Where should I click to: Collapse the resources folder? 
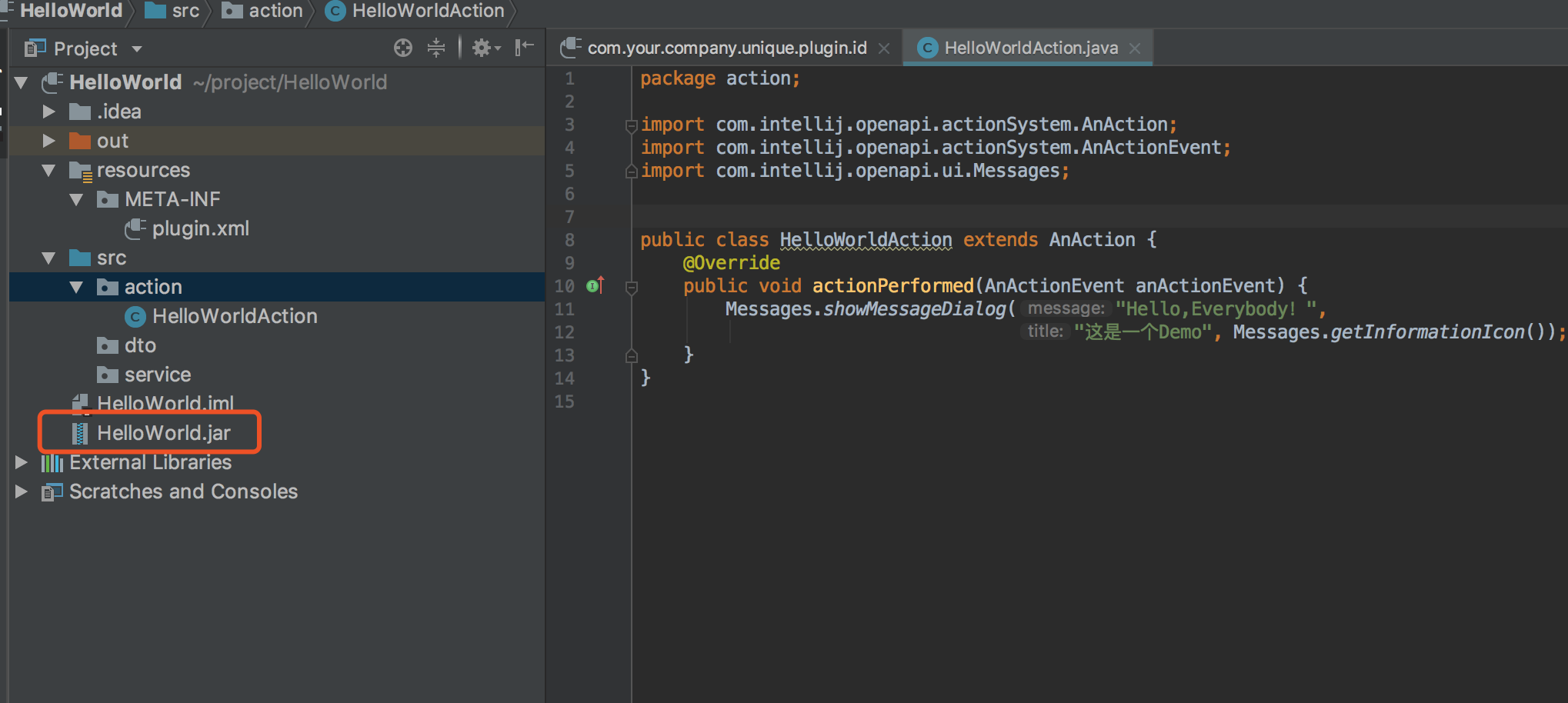[x=49, y=170]
